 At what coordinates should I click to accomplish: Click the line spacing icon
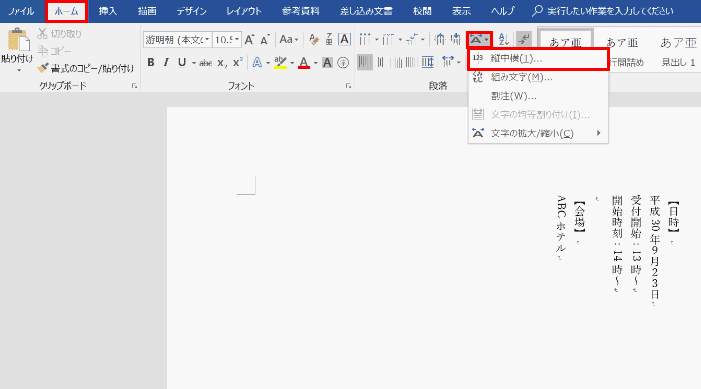click(x=447, y=62)
